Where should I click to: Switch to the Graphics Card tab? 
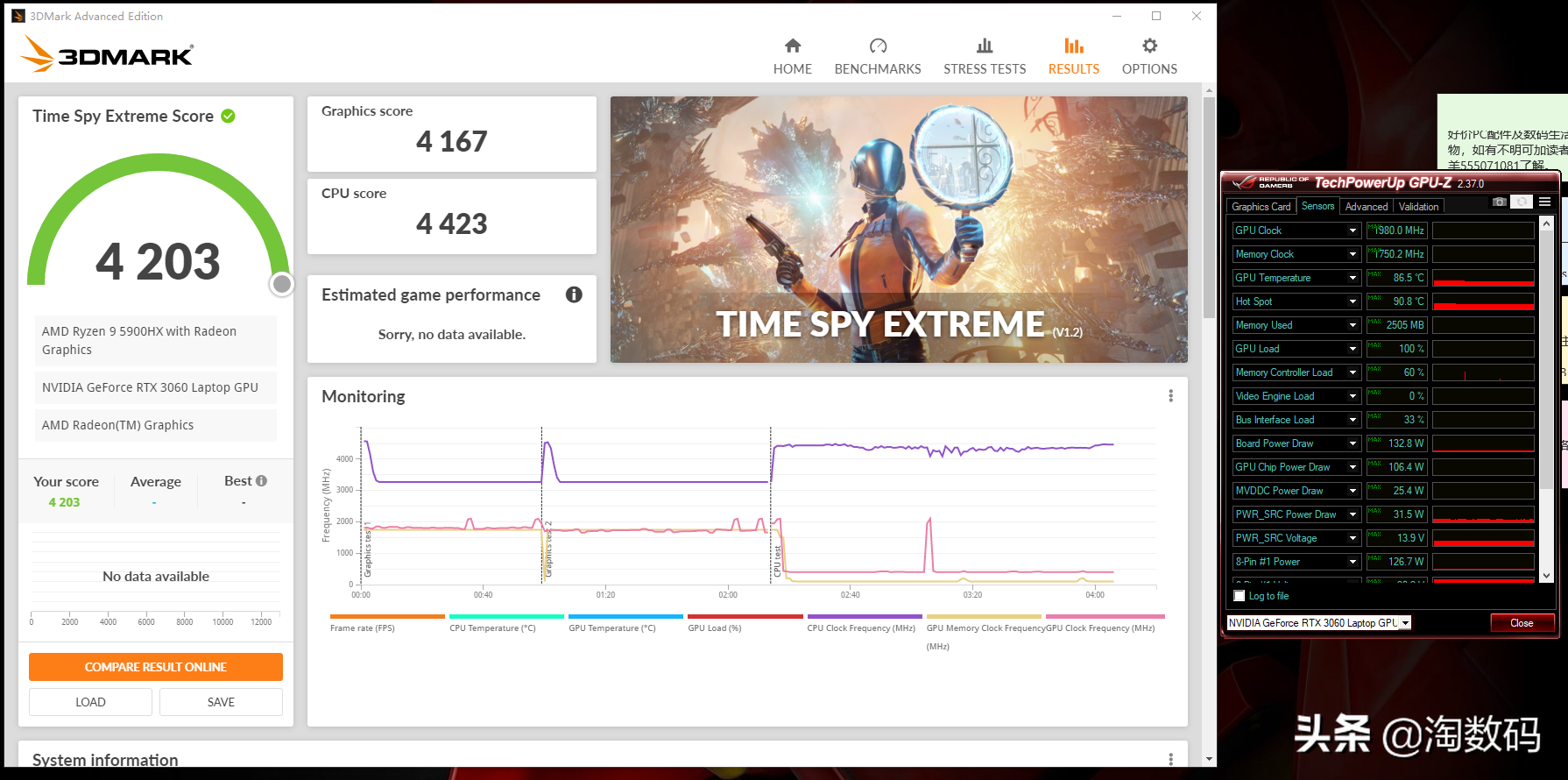click(x=1261, y=207)
